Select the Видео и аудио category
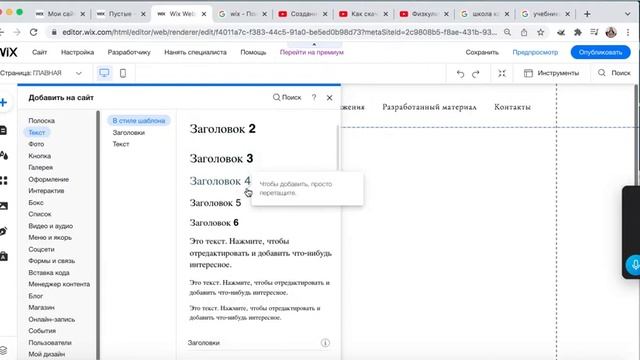 tap(51, 226)
